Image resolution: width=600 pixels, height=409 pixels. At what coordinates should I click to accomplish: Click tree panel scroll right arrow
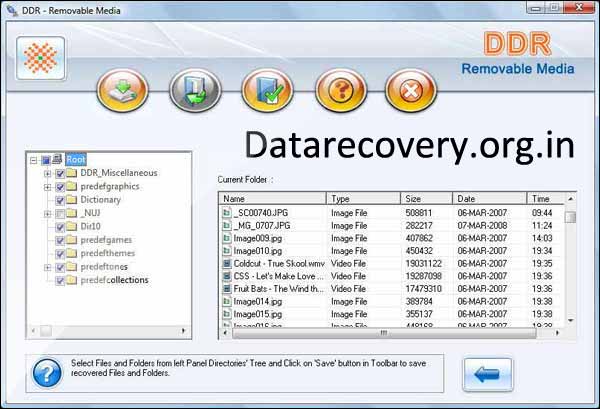coord(184,331)
